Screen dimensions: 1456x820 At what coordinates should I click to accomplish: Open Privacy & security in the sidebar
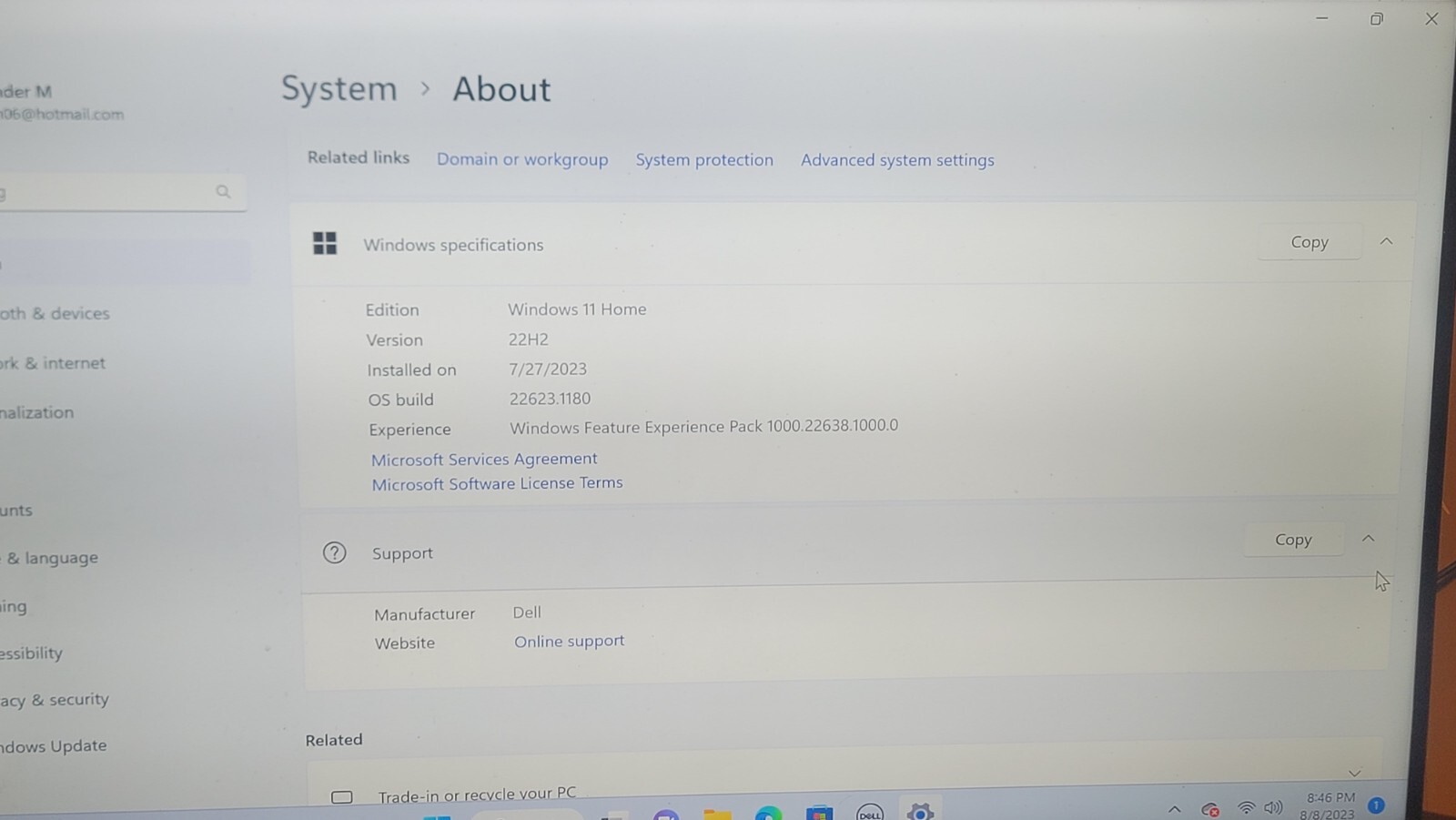[x=55, y=700]
